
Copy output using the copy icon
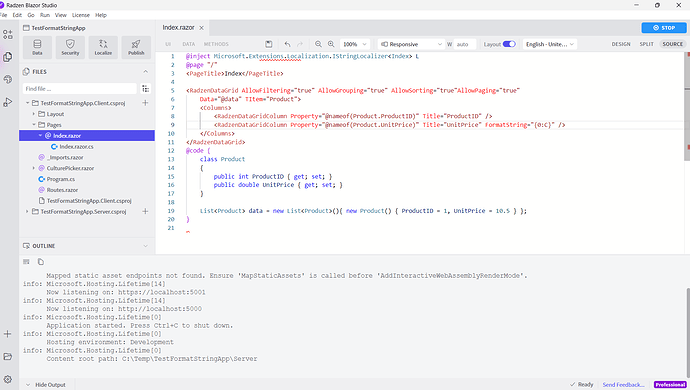pos(40,262)
